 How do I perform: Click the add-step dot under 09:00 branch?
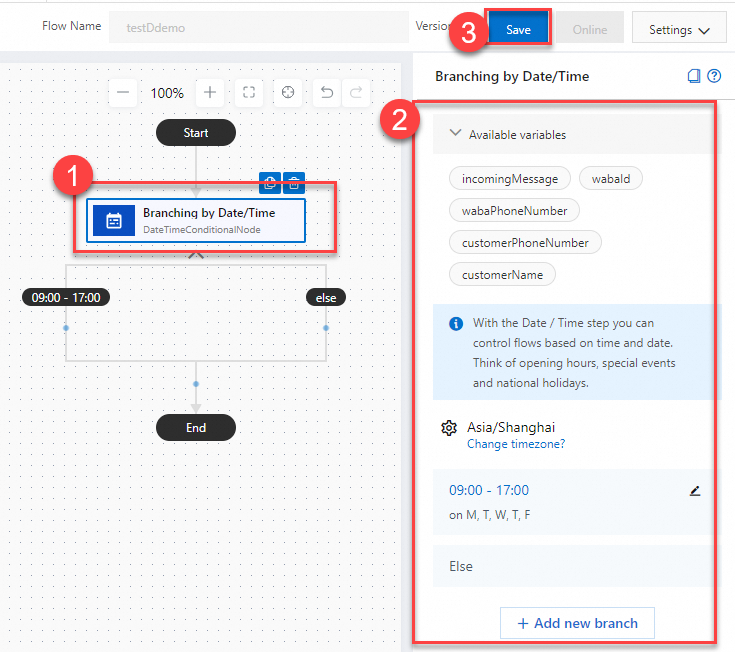tap(66, 328)
